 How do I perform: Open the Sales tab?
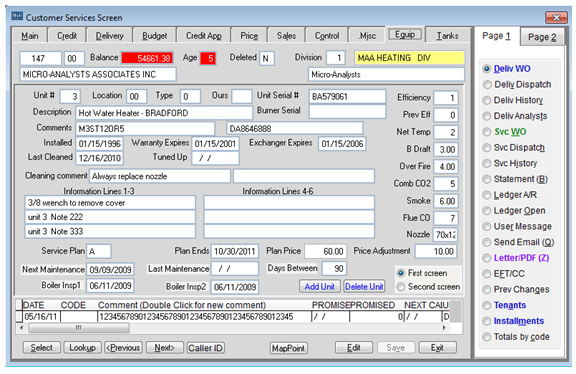tap(287, 36)
